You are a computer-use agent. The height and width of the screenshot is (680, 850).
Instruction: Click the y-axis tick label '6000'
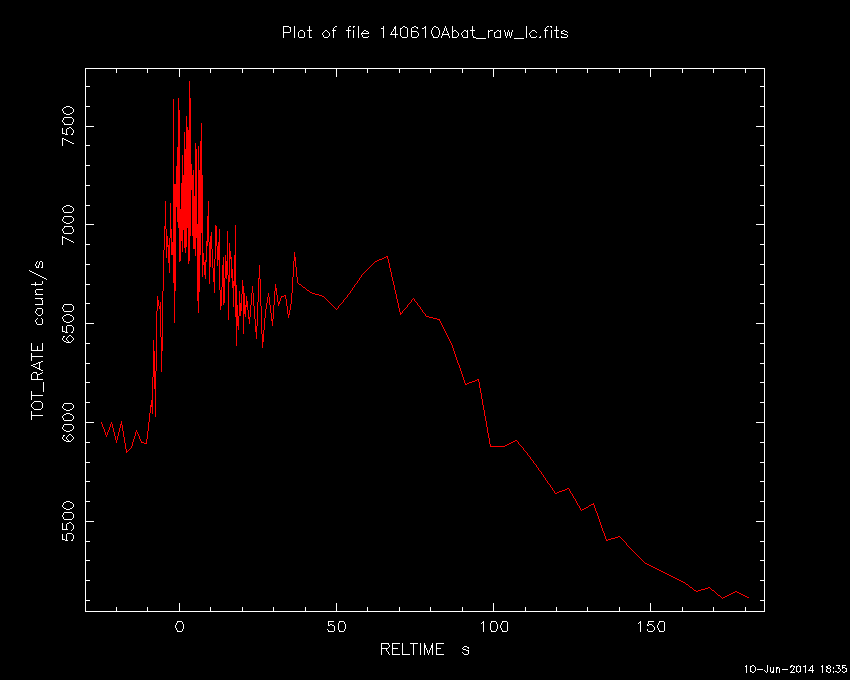[68, 422]
